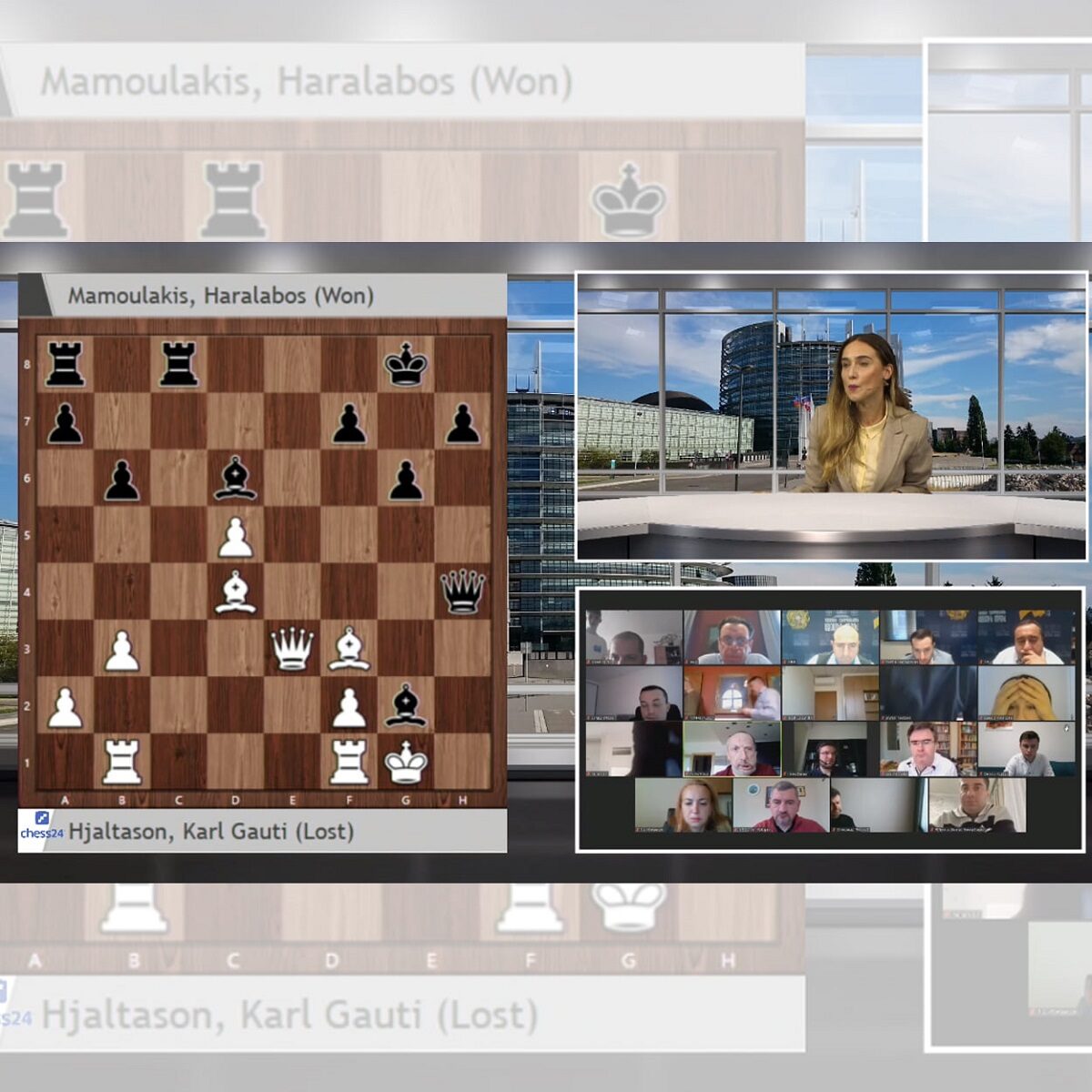1092x1092 pixels.
Task: Click the Mamoulakis, Haralabos (Won) name bar
Action: click(x=264, y=296)
